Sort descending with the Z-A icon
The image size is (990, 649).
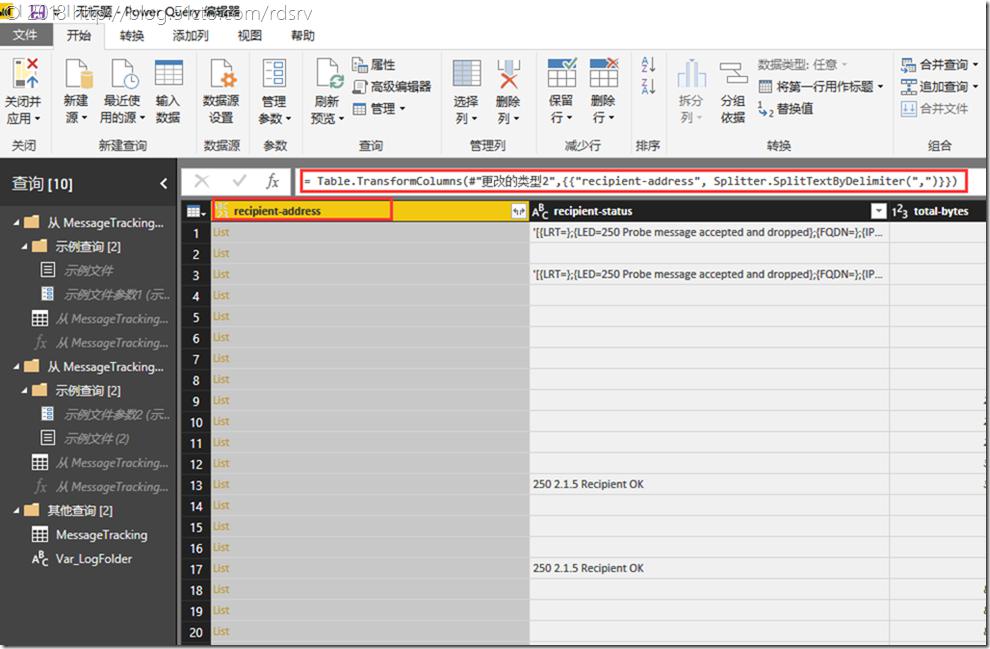(x=648, y=86)
